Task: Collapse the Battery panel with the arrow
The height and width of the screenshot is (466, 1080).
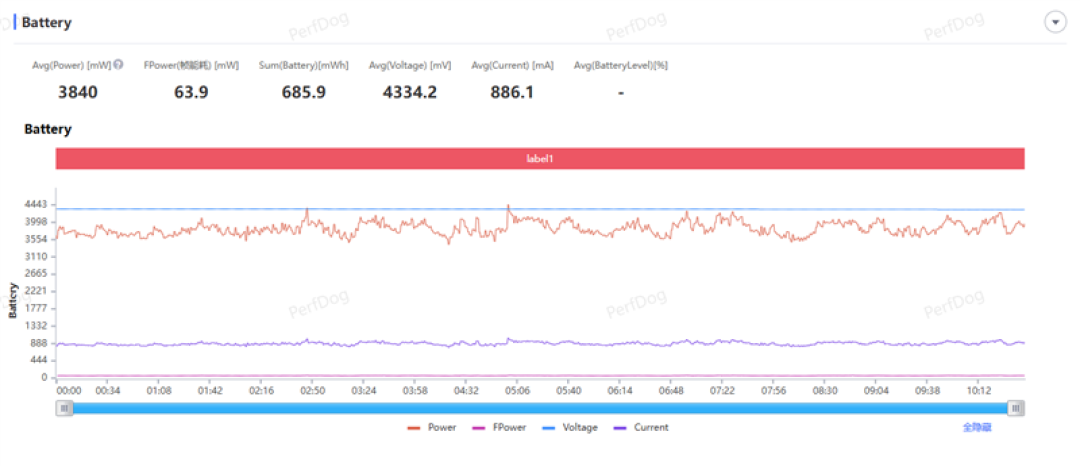Action: [x=1055, y=22]
